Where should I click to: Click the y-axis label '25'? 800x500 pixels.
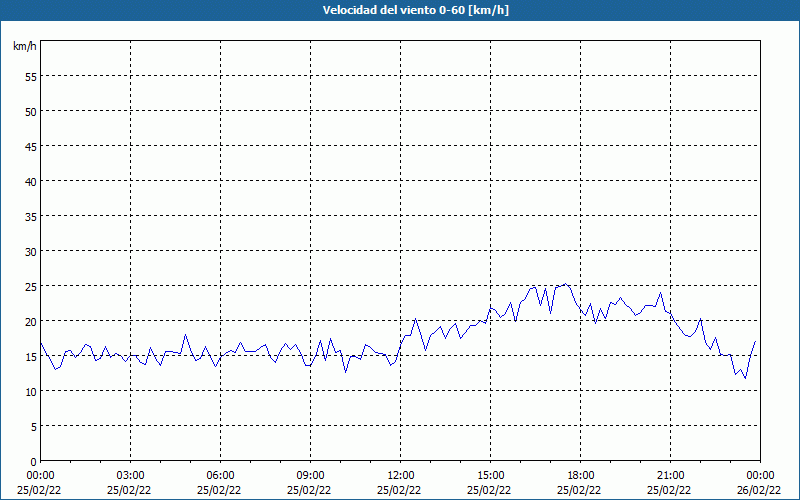pyautogui.click(x=31, y=287)
